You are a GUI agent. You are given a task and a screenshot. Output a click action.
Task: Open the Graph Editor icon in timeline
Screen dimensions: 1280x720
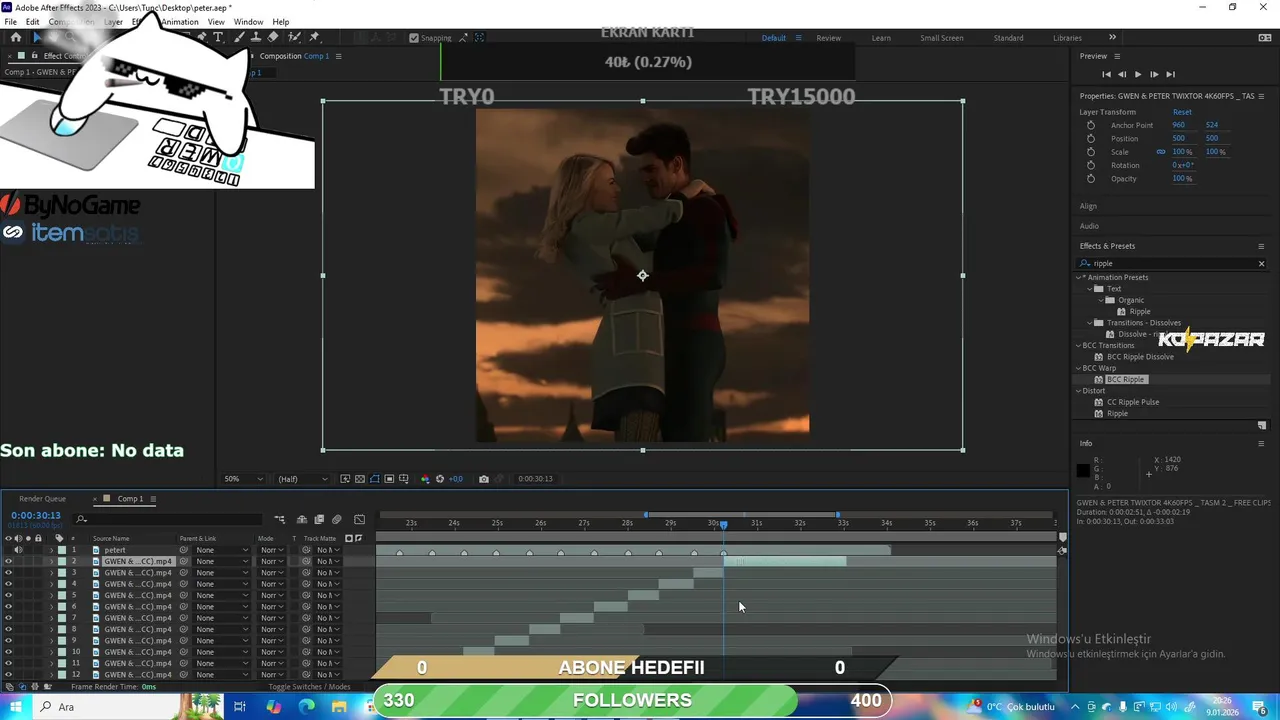pos(360,519)
